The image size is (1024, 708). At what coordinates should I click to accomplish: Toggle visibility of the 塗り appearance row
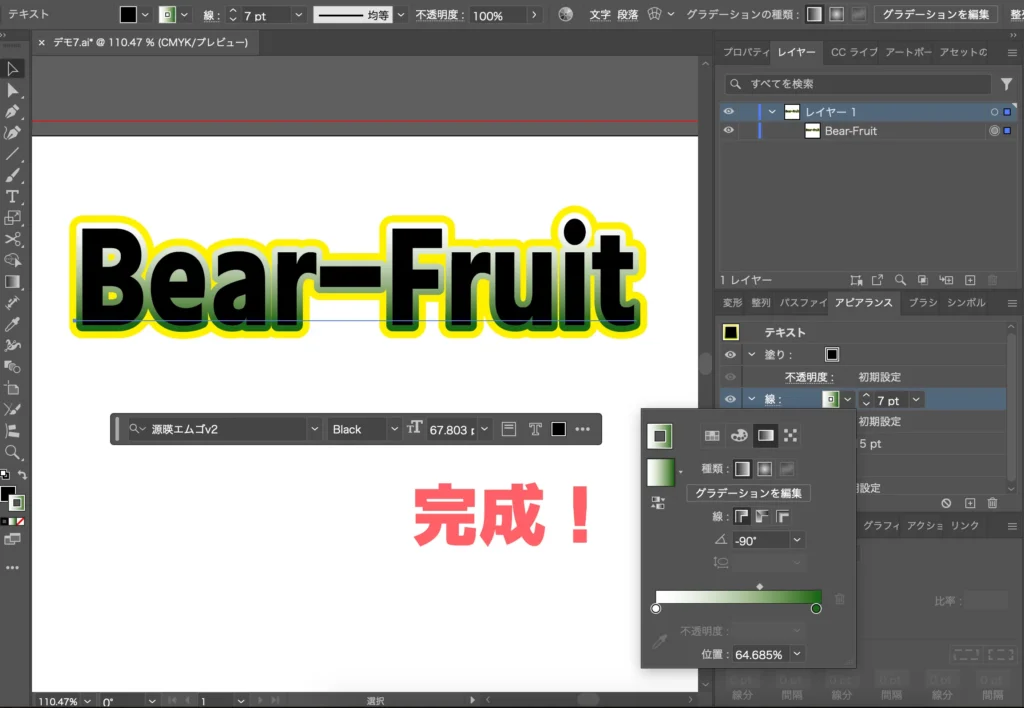tap(729, 354)
